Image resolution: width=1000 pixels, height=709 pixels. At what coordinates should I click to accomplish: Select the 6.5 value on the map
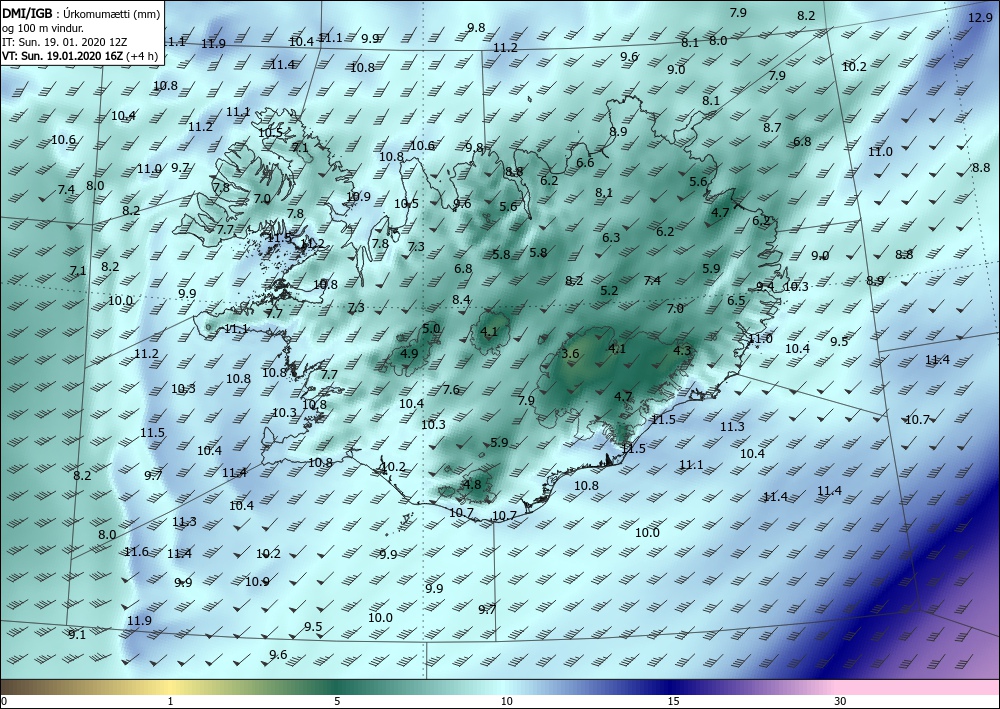[736, 300]
